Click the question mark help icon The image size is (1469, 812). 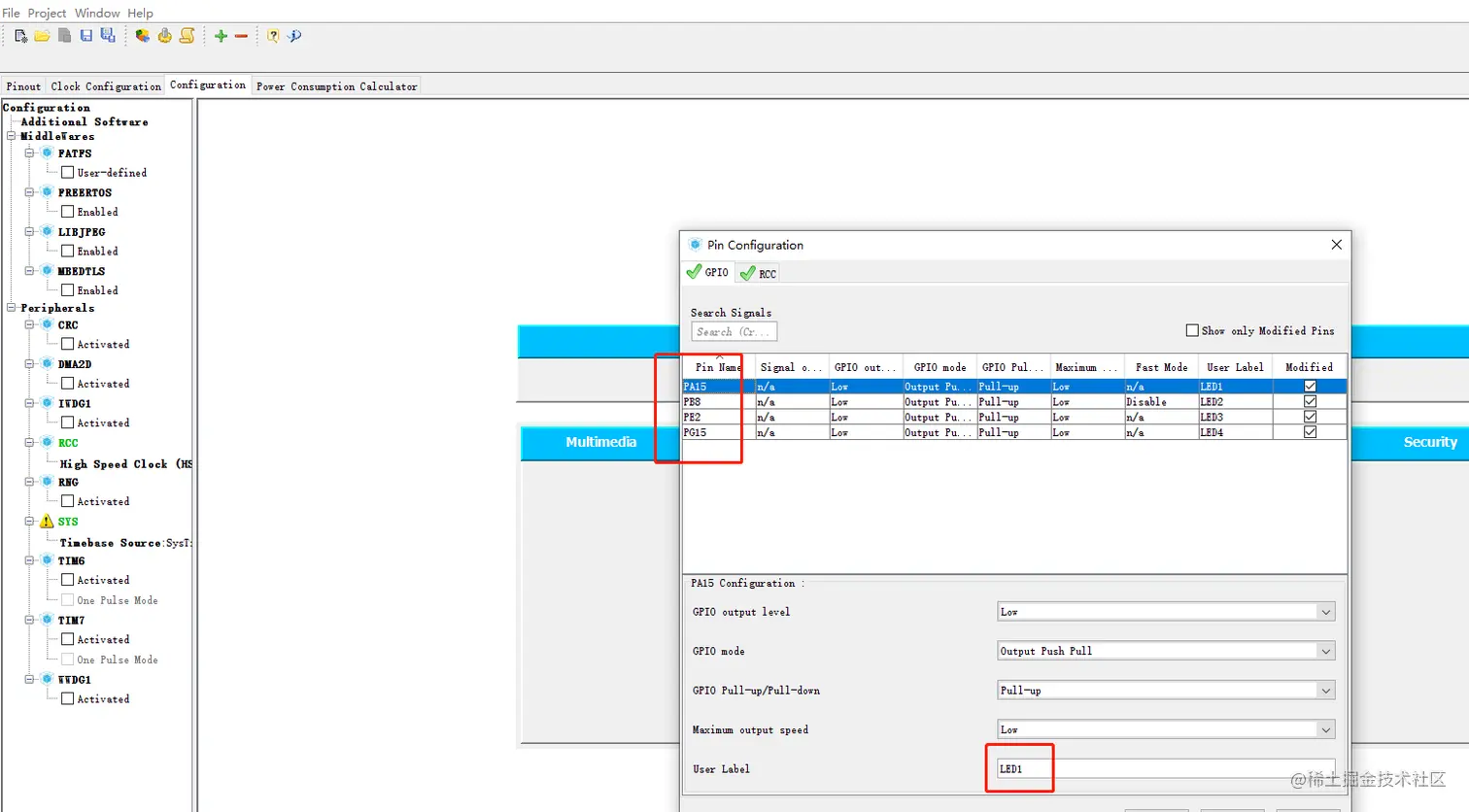click(273, 36)
